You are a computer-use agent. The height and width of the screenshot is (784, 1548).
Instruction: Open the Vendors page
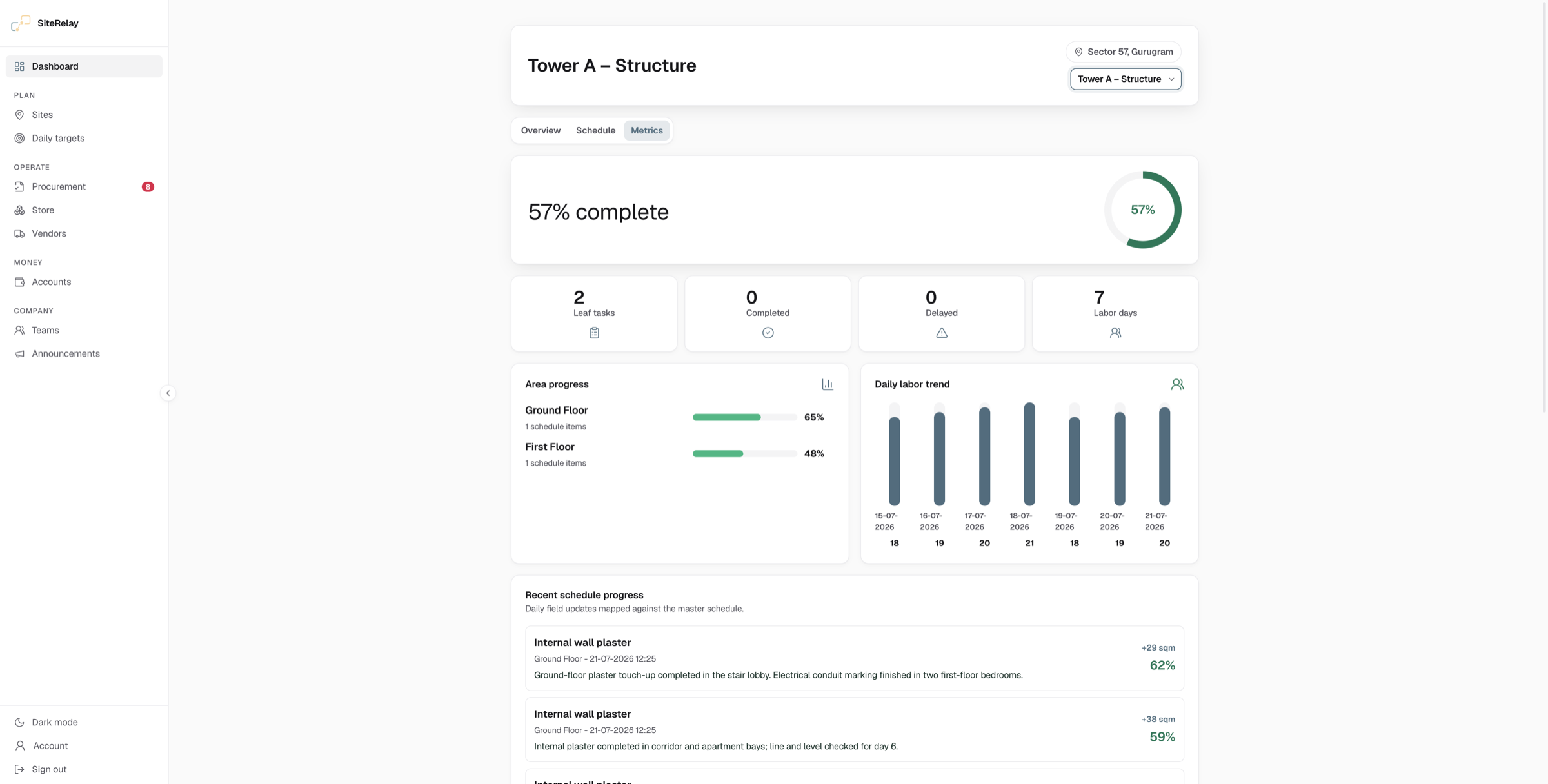coord(84,233)
